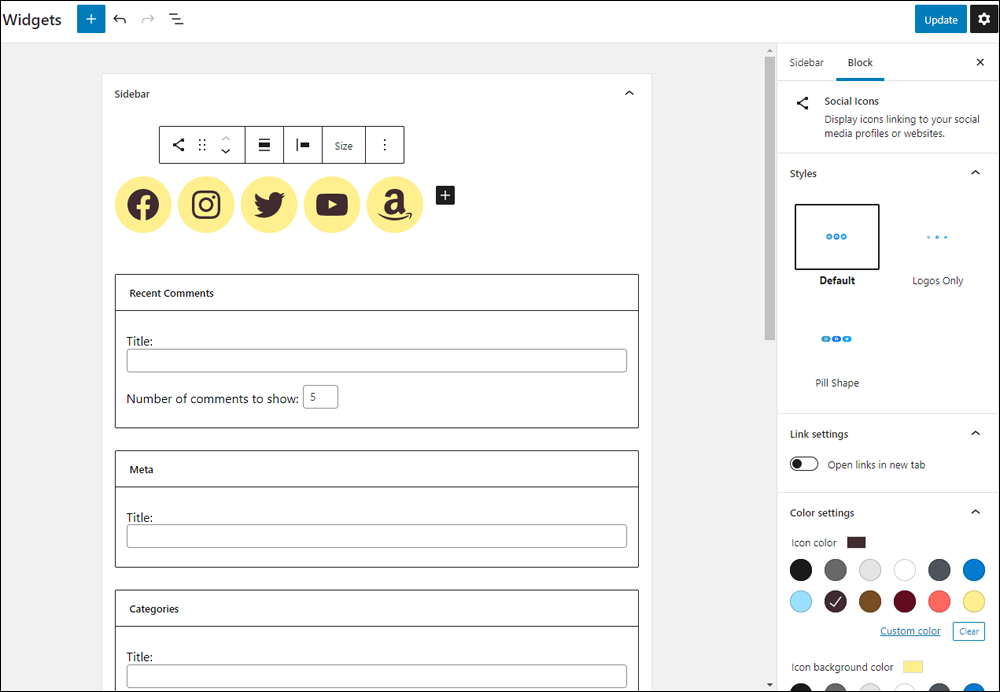The image size is (1000, 692).
Task: Pick the blue icon color swatch
Action: pyautogui.click(x=974, y=570)
